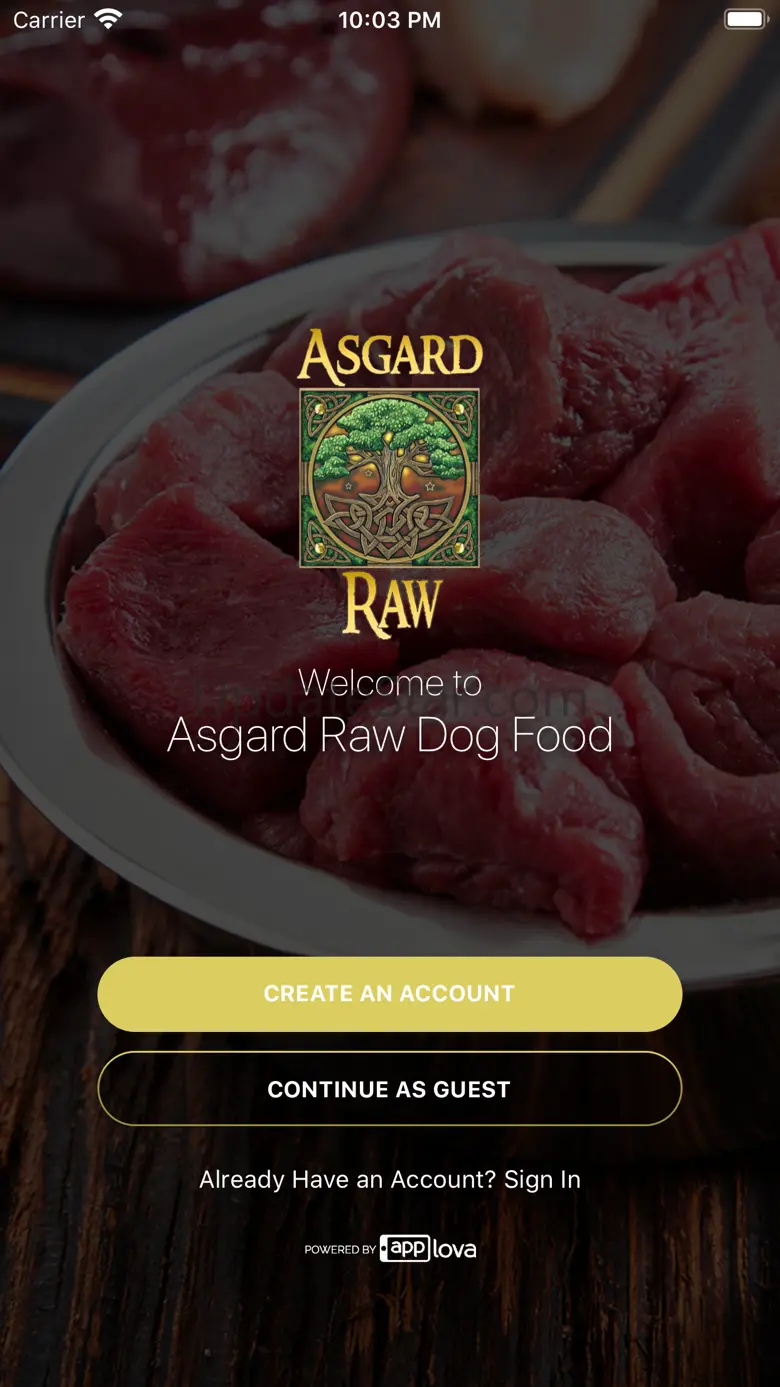Viewport: 780px width, 1387px height.
Task: Click the Applova brand logo
Action: pos(428,1249)
